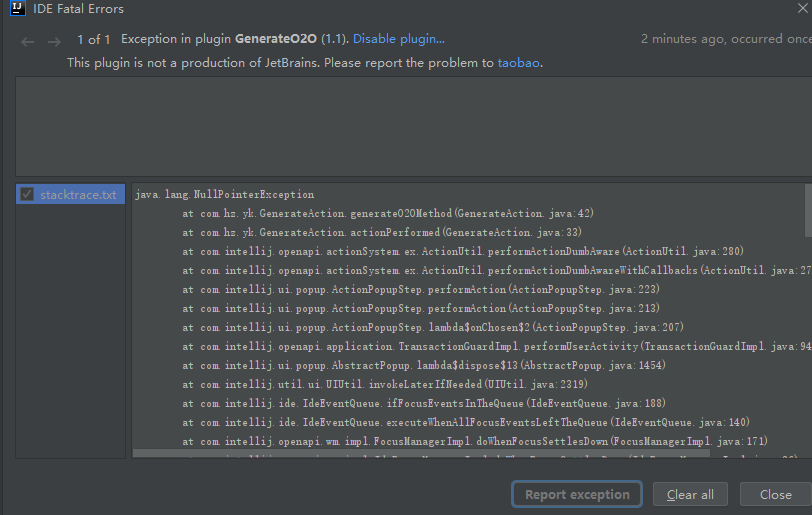Click the UIUtil.invokeLaterIfNeeded stack line
The width and height of the screenshot is (812, 515).
pyautogui.click(x=385, y=384)
